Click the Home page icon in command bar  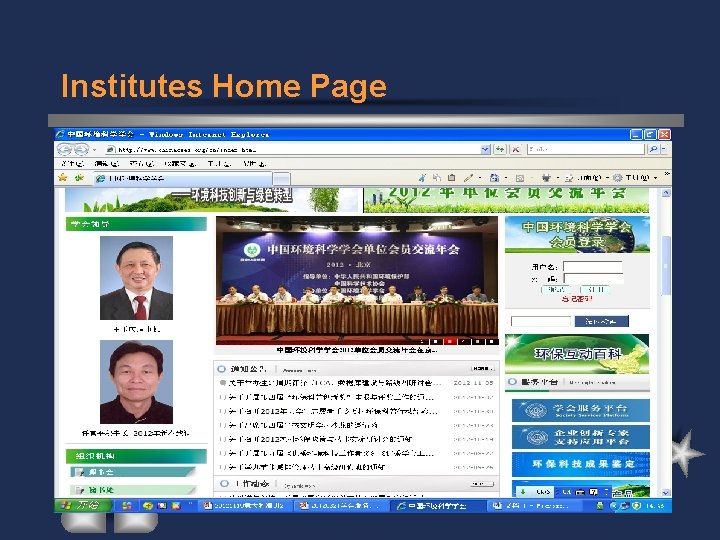(x=494, y=177)
